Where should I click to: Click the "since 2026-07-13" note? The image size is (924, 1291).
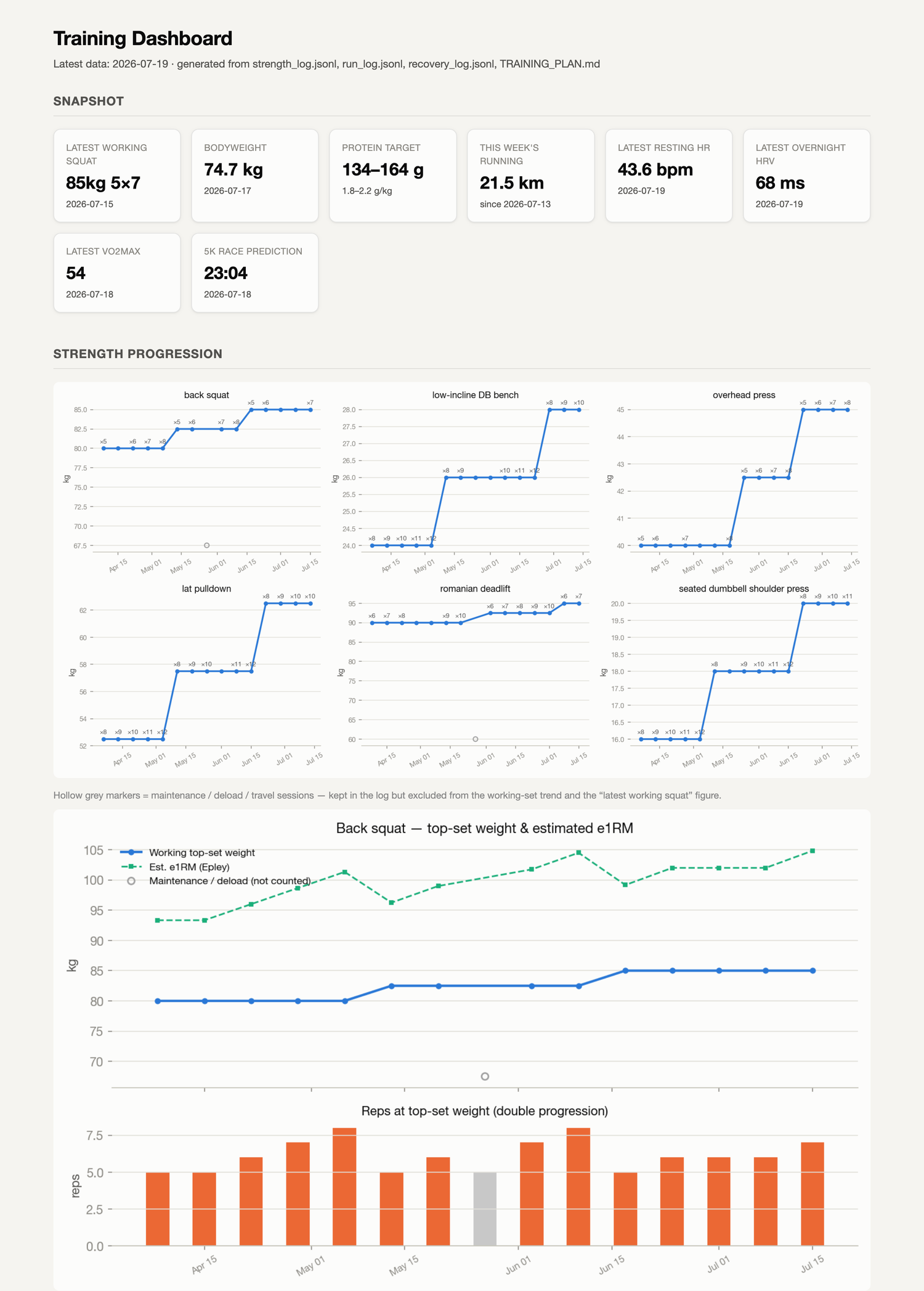(515, 204)
